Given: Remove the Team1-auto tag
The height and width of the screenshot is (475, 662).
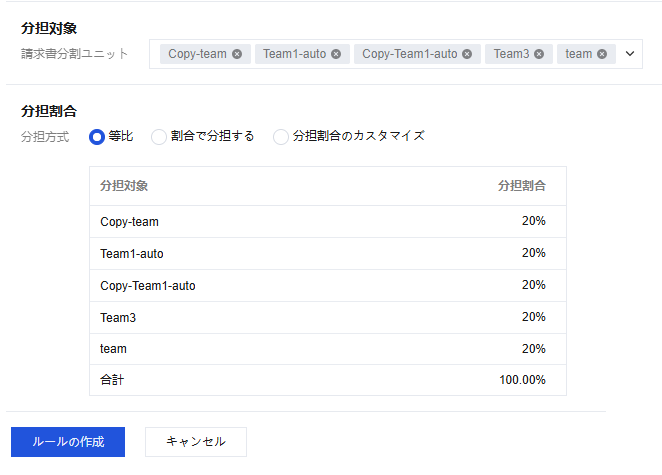Looking at the screenshot, I should click(x=336, y=54).
